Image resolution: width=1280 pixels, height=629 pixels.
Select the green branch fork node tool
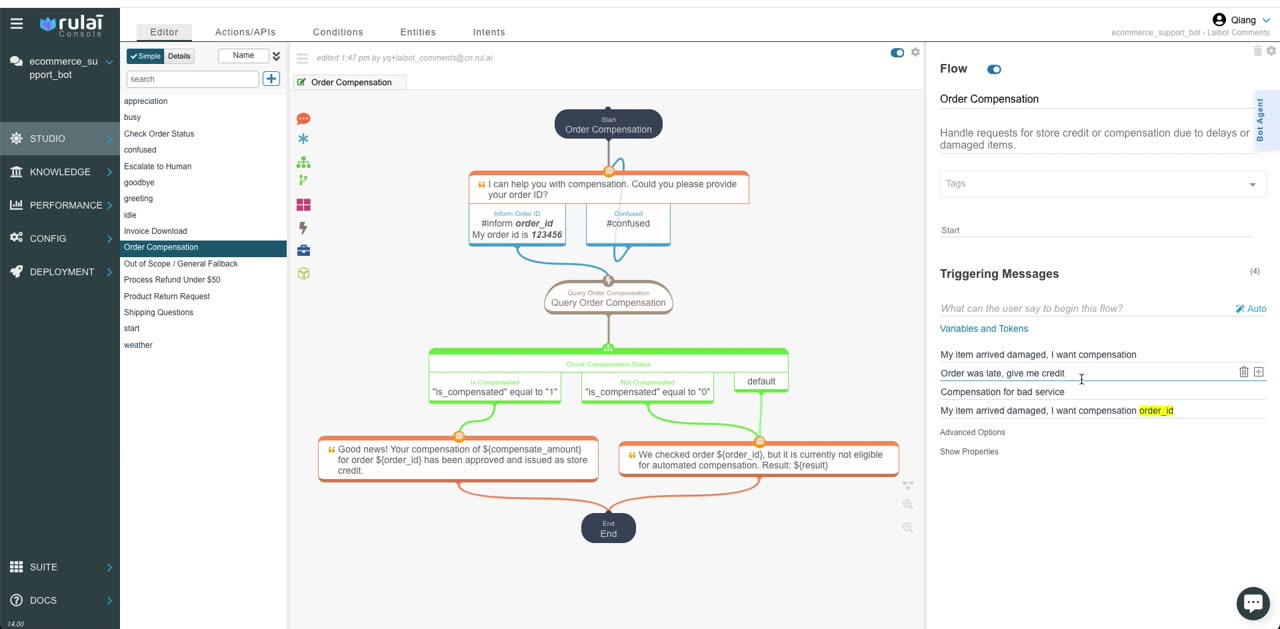(303, 180)
